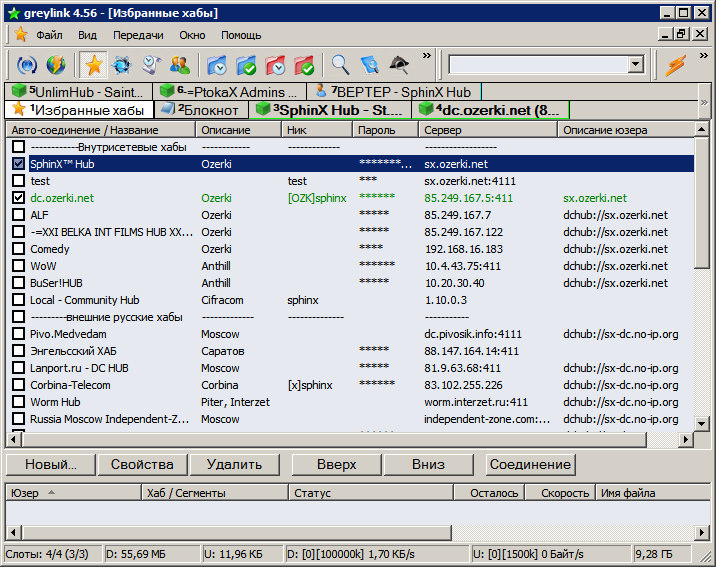Screen dimensions: 716x567
Task: Sort hubs by Ник column header
Action: 317,130
